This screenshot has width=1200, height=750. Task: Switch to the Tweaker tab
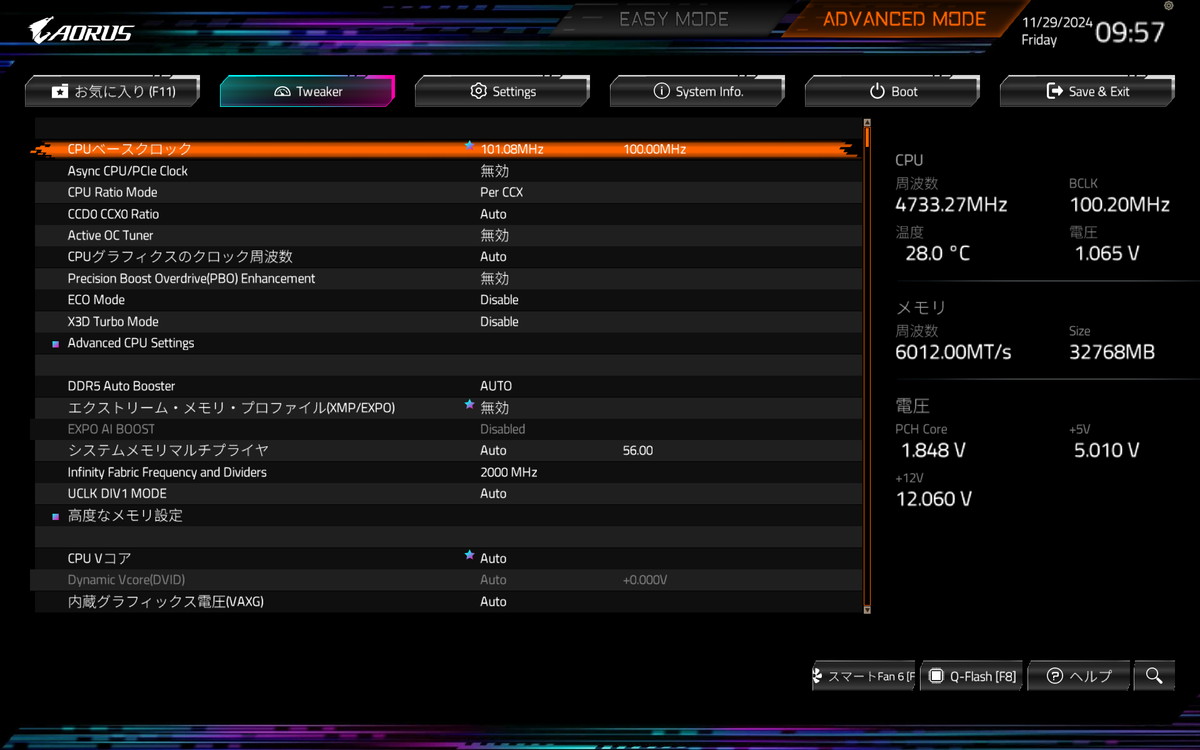point(307,91)
